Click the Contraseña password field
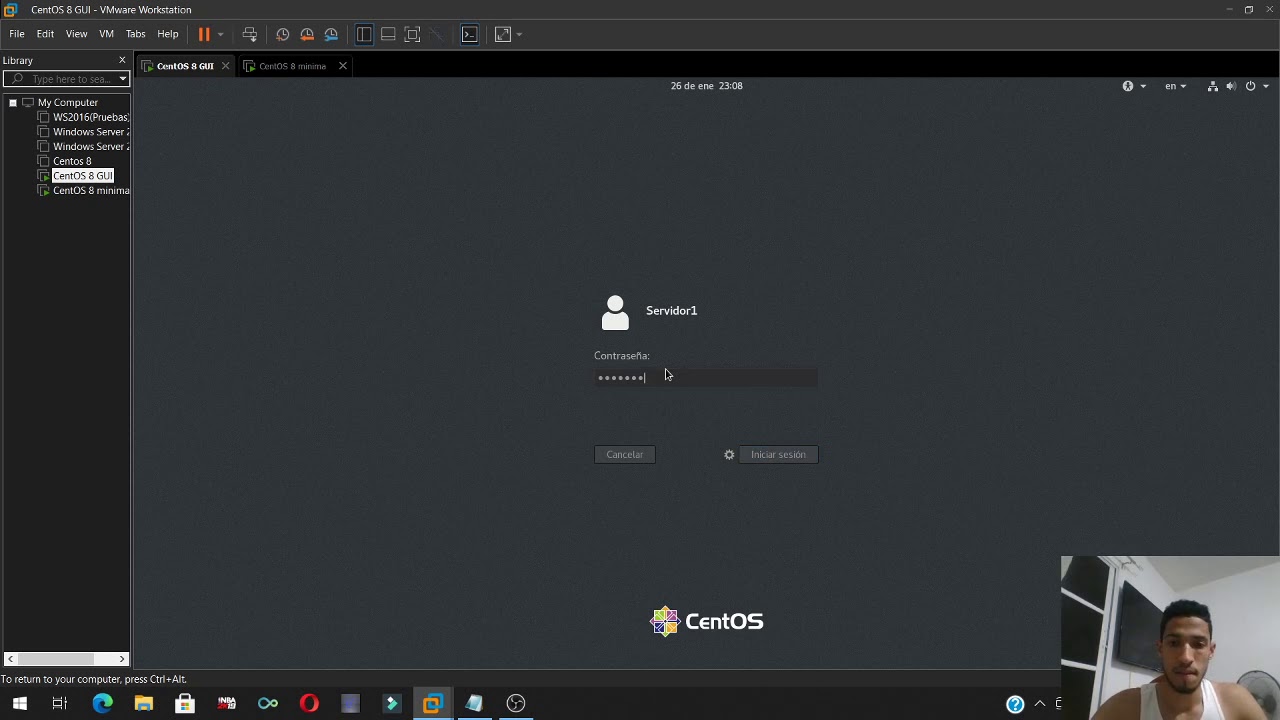The width and height of the screenshot is (1280, 720). tap(706, 377)
